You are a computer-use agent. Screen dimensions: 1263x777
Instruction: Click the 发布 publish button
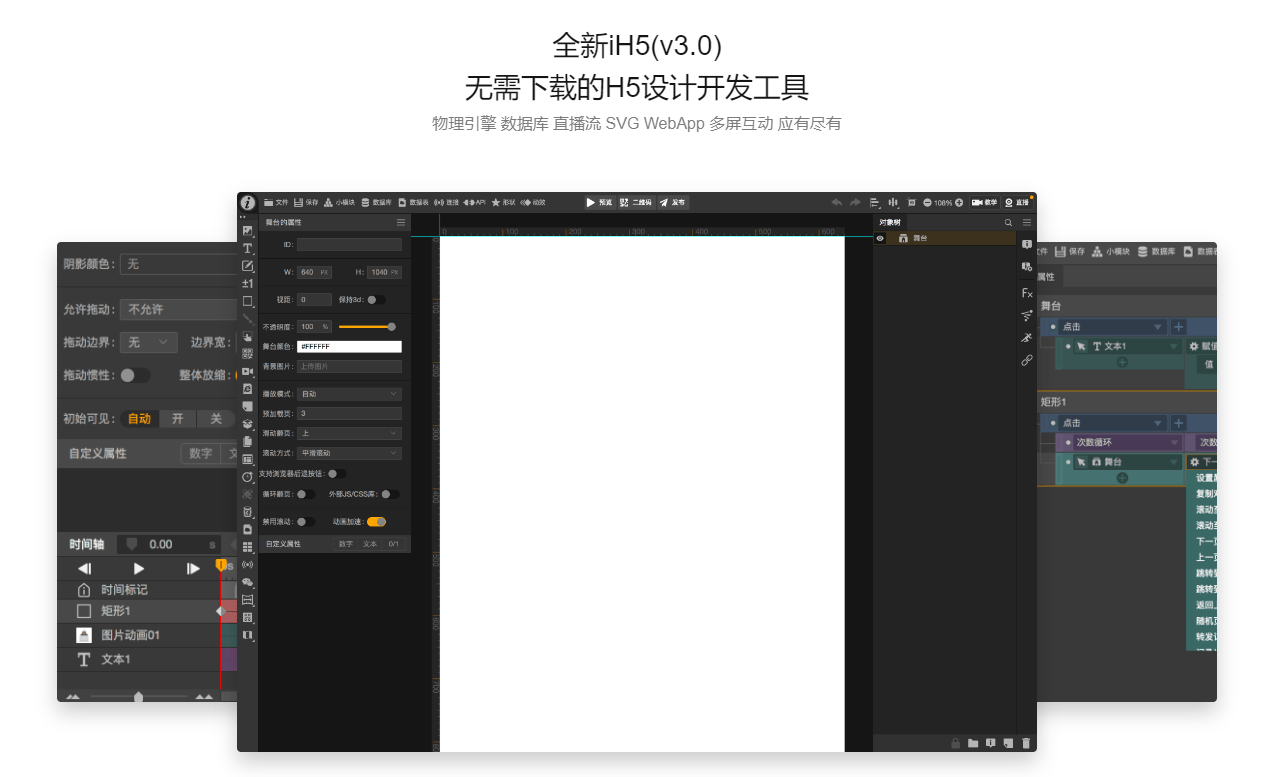pyautogui.click(x=672, y=202)
